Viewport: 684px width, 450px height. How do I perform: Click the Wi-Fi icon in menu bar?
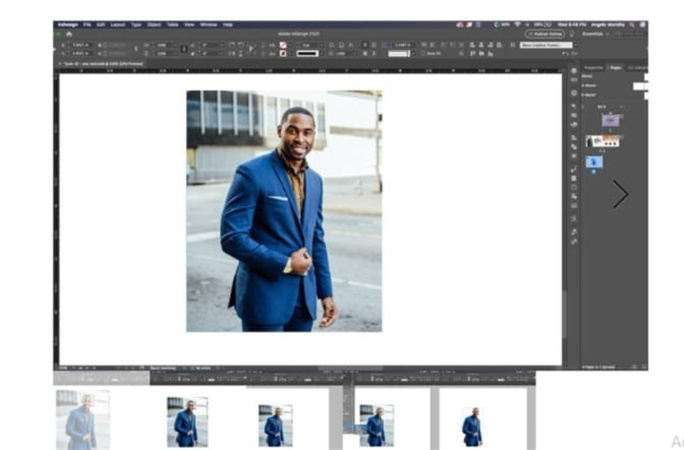click(x=517, y=24)
